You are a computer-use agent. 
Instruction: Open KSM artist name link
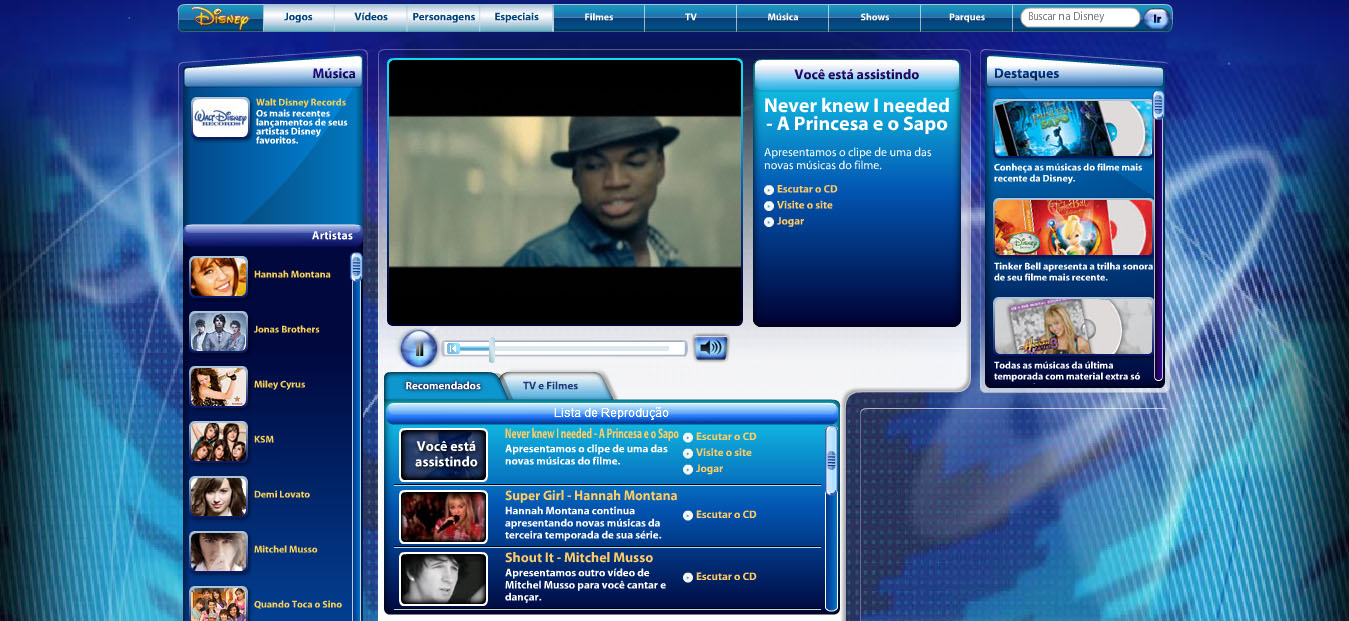tap(264, 440)
